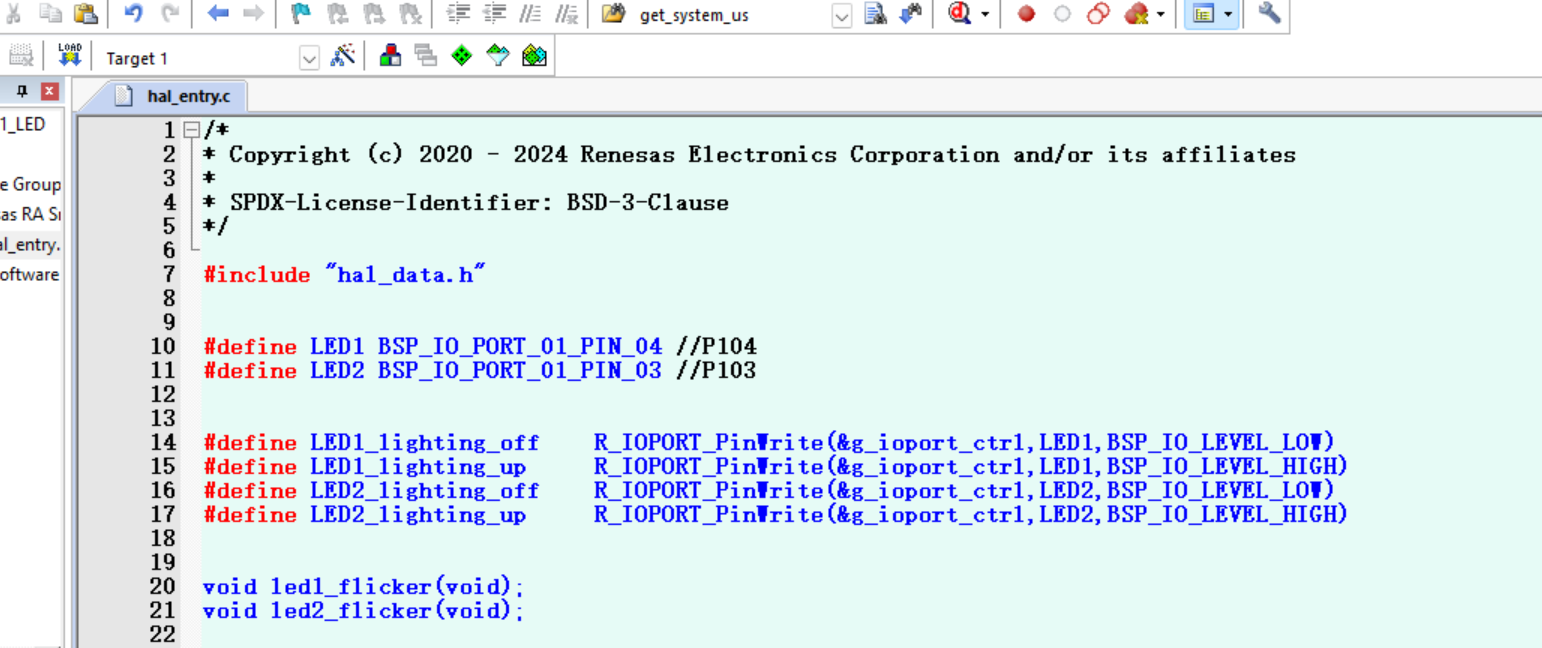1542x648 pixels.
Task: Toggle enable/disable breakpoint with the hollow circle
Action: 1062,14
